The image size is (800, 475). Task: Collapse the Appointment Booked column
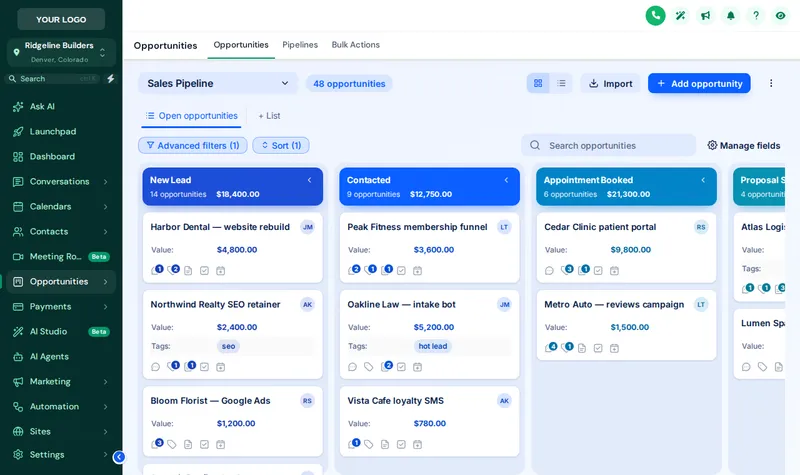(x=703, y=180)
